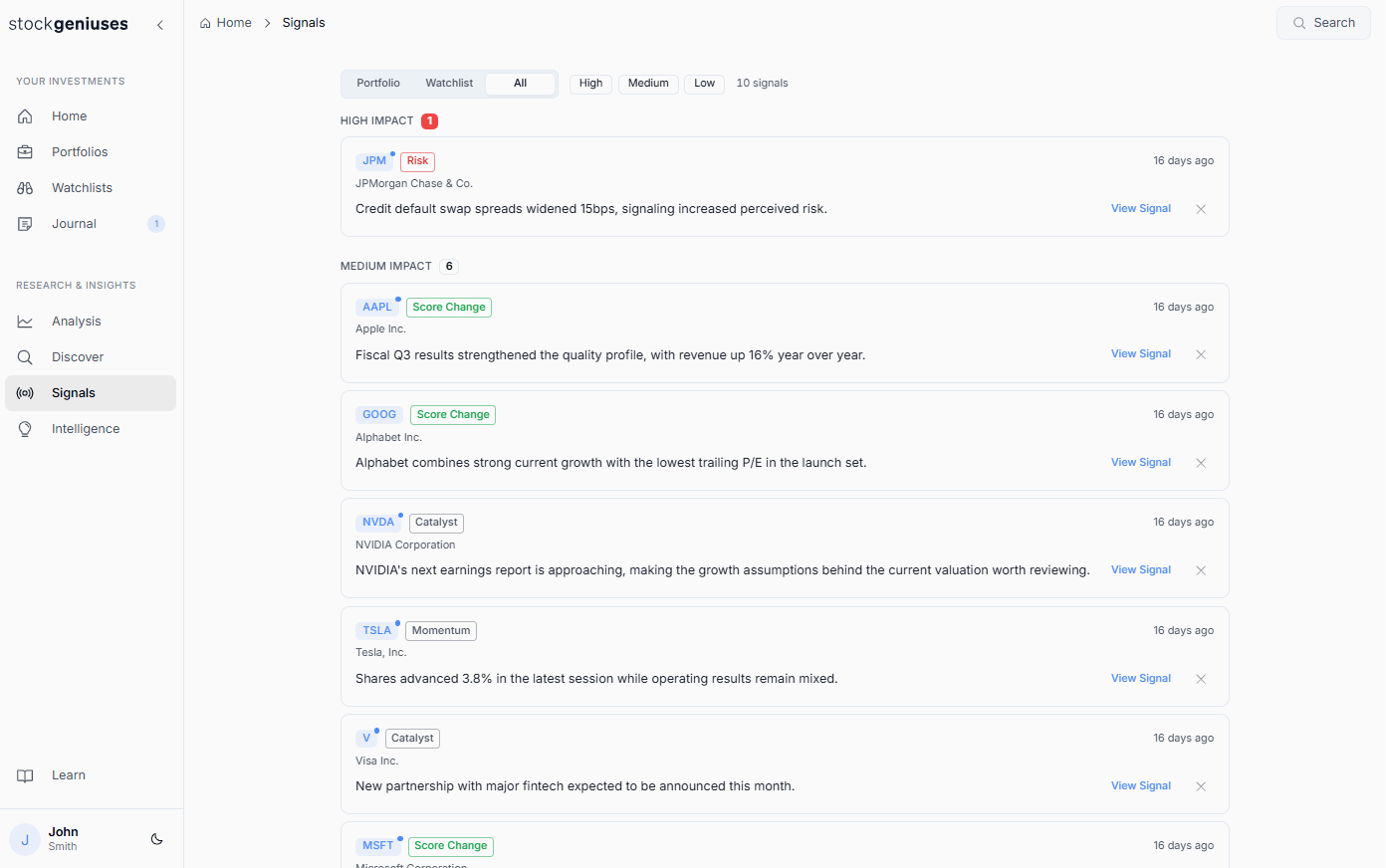Click the Home breadcrumb link

[x=226, y=23]
